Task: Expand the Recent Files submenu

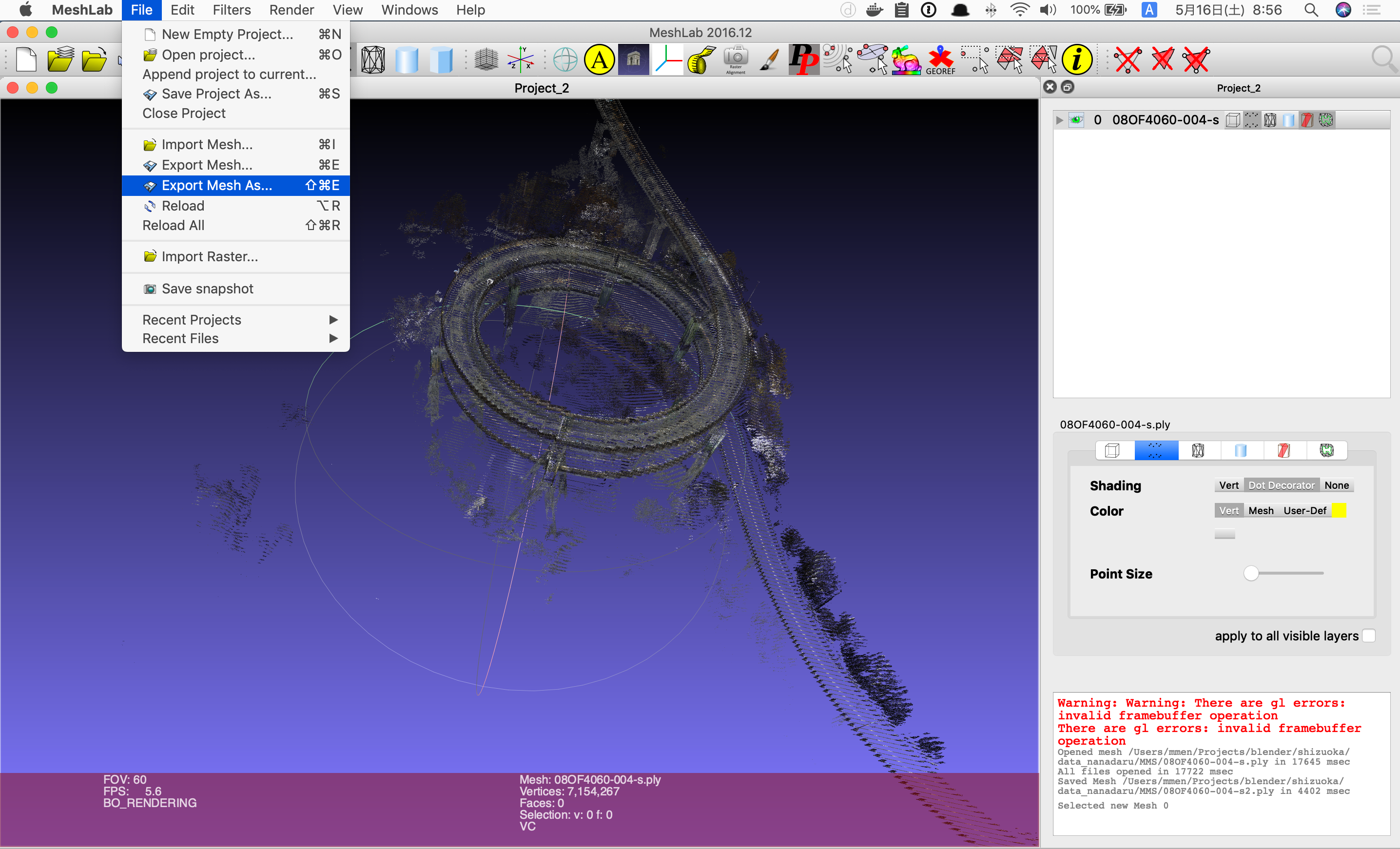Action: point(236,338)
